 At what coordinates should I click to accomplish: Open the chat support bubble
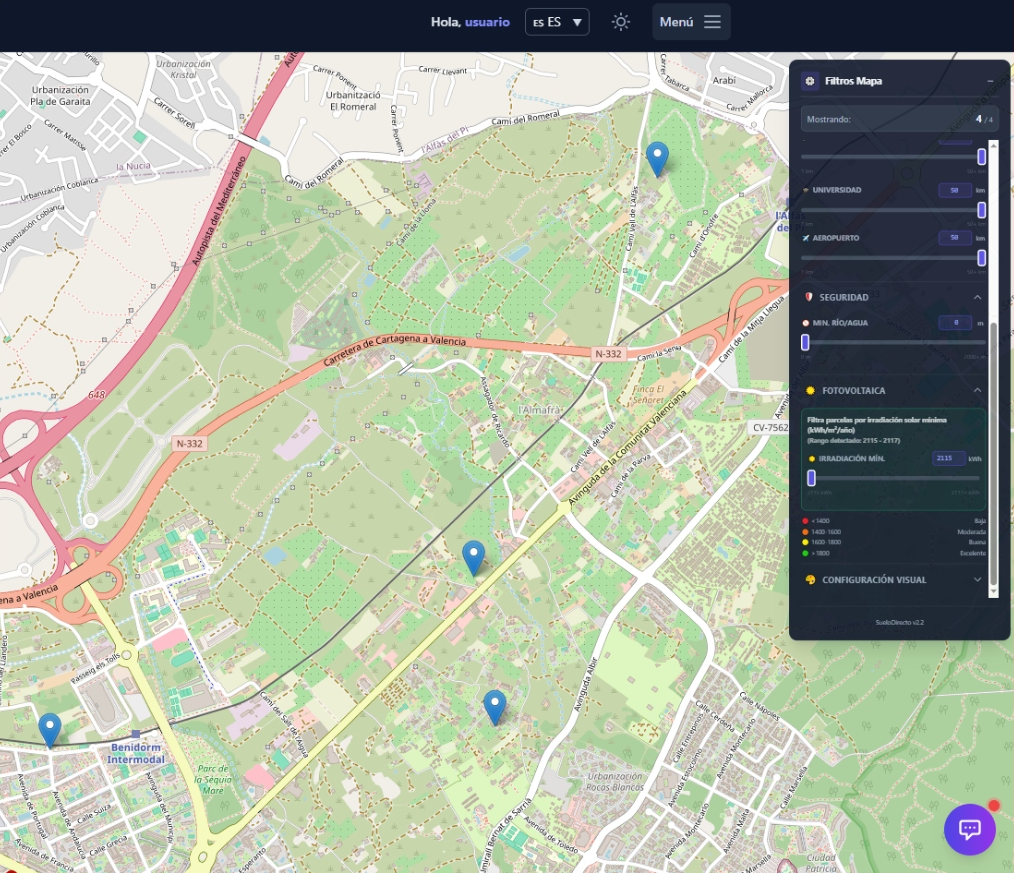pyautogui.click(x=969, y=829)
